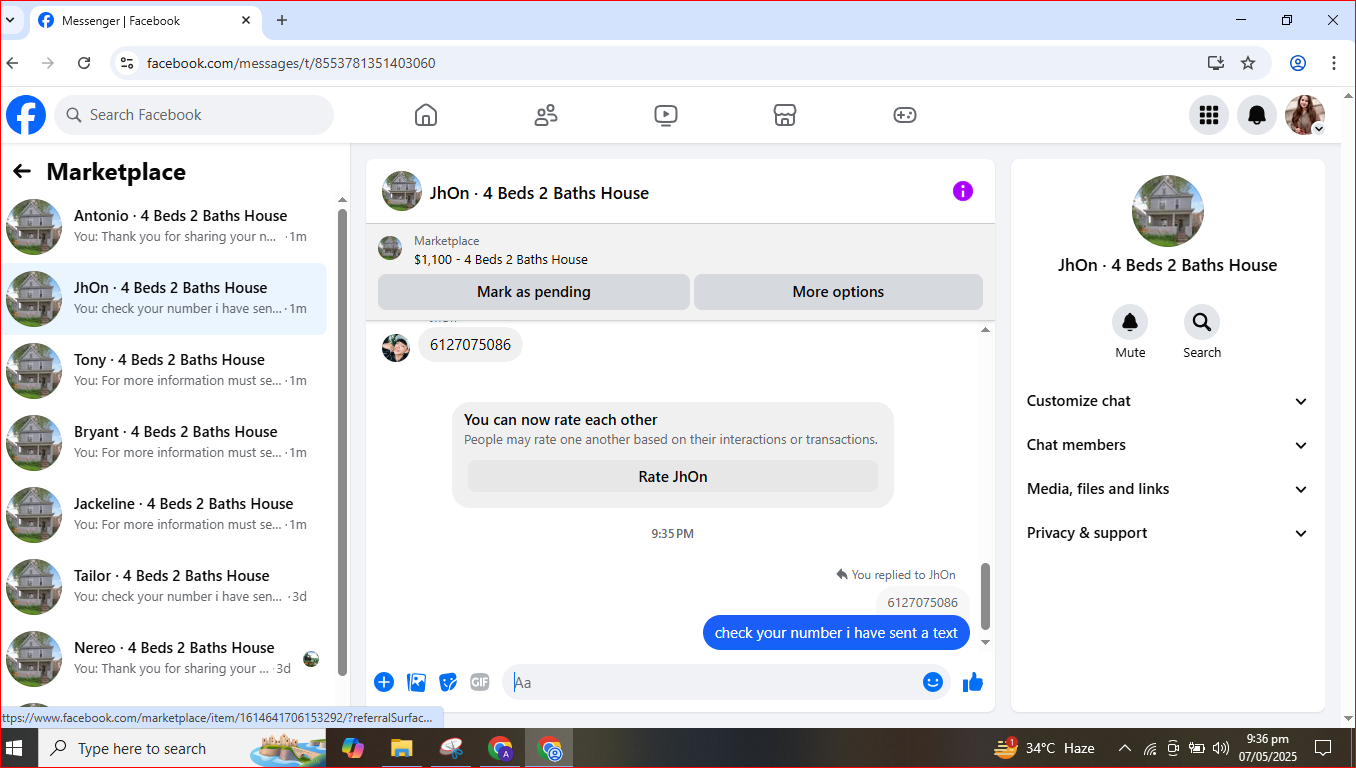Open Tailor 4 Beds 2 Baths House chat

164,587
